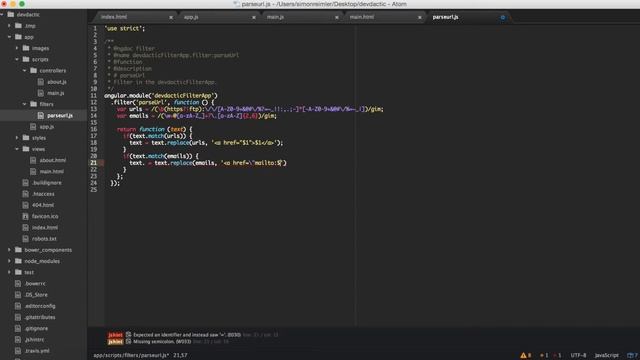Collapse the views folder
Viewport: 640px width, 360px height.
click(x=17, y=149)
